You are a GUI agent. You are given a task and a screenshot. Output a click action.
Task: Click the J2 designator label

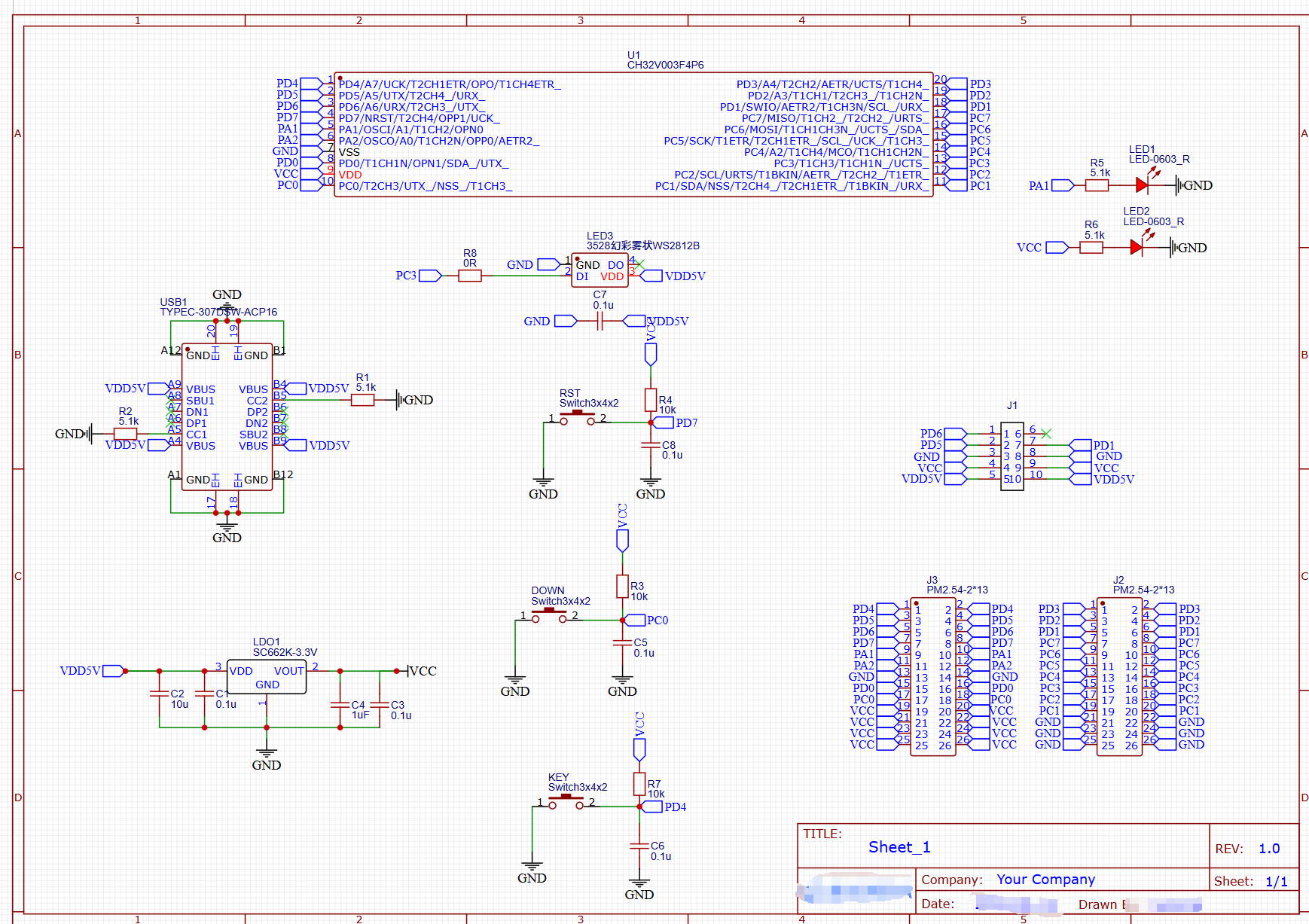(x=1118, y=580)
